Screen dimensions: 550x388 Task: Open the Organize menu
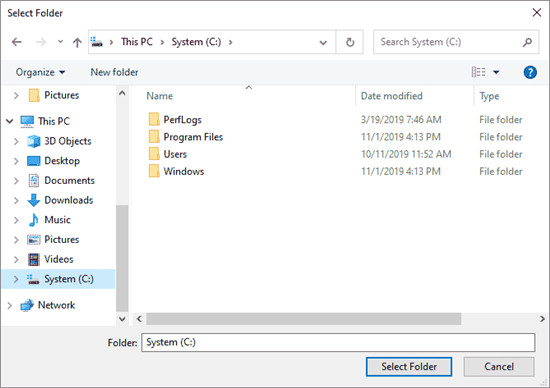click(40, 72)
